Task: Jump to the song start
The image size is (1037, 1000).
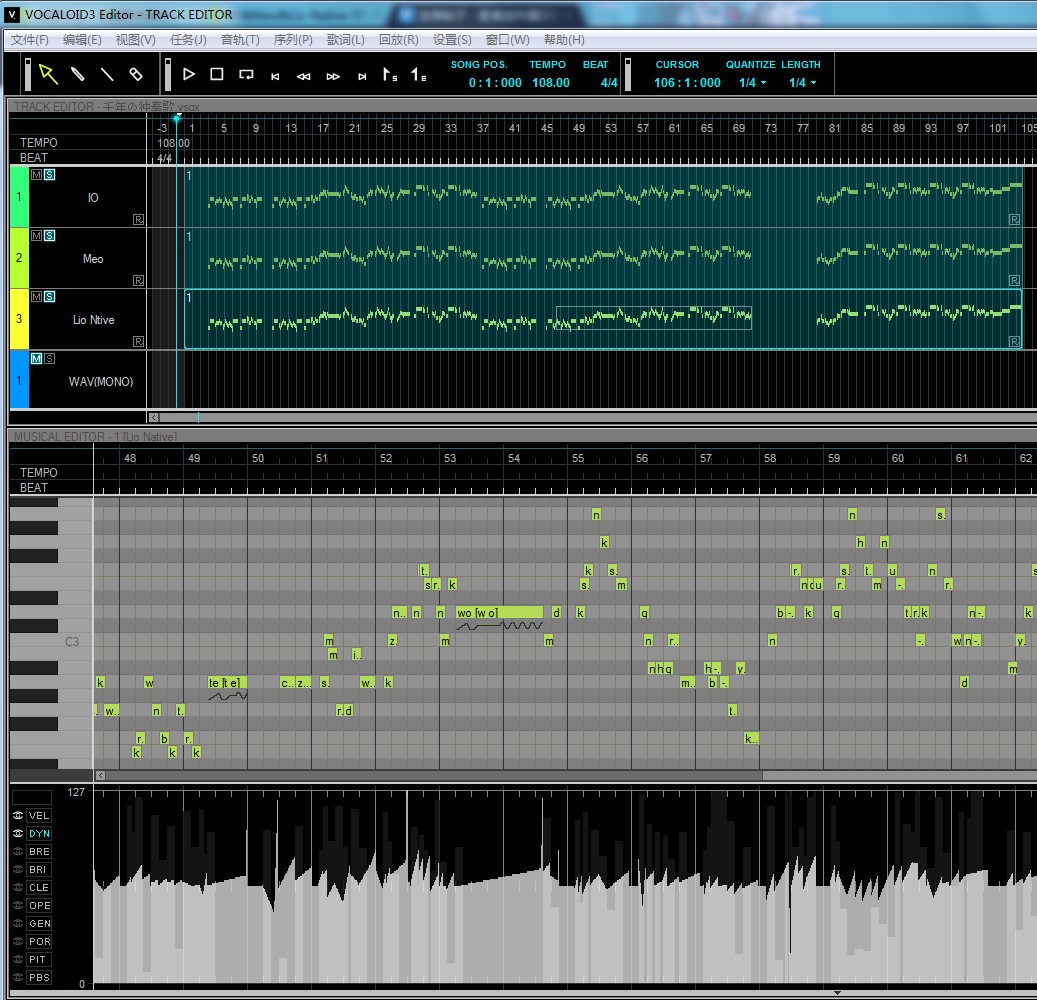Action: coord(275,77)
